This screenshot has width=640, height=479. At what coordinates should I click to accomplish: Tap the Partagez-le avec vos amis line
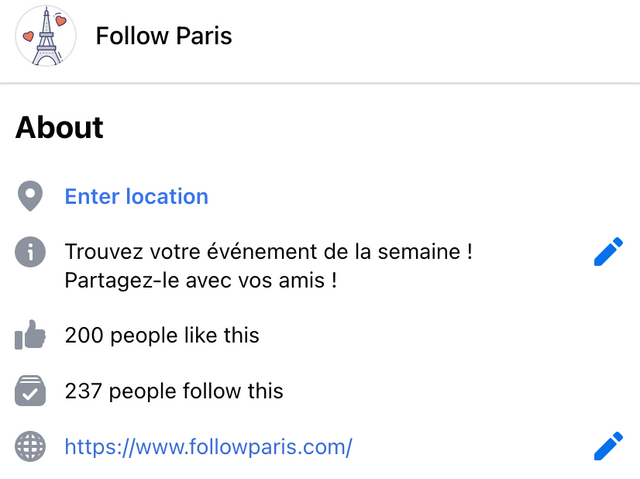[x=201, y=280]
